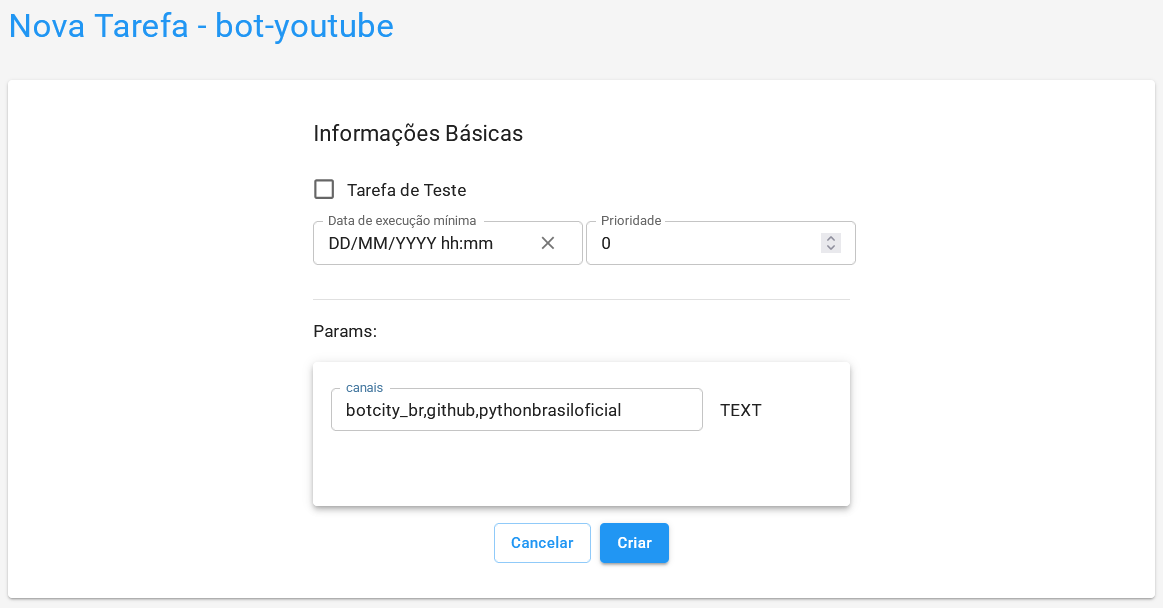The image size is (1163, 608).
Task: Enable the Tarefa de Teste checkbox
Action: 324,189
